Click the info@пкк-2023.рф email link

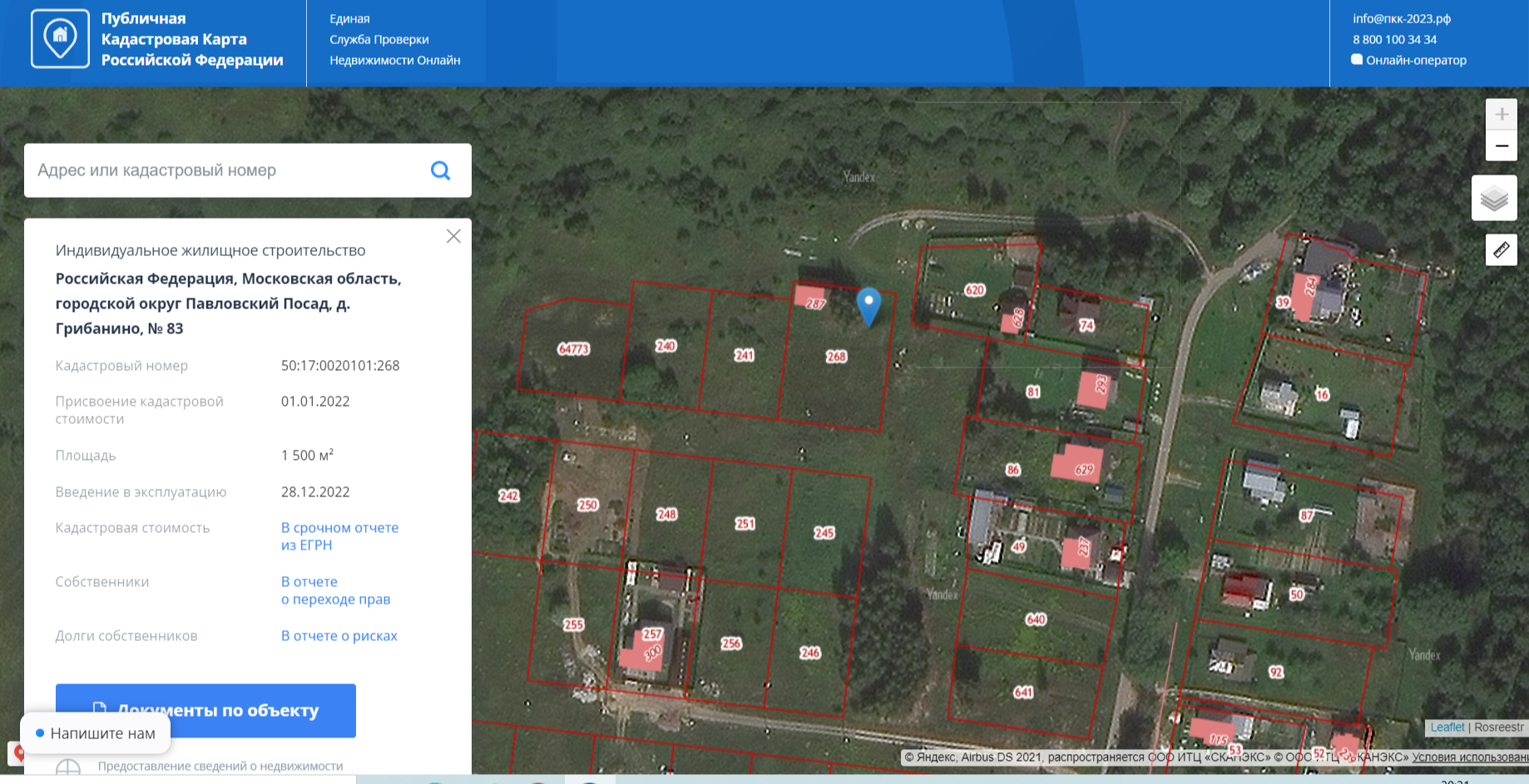(x=1402, y=18)
